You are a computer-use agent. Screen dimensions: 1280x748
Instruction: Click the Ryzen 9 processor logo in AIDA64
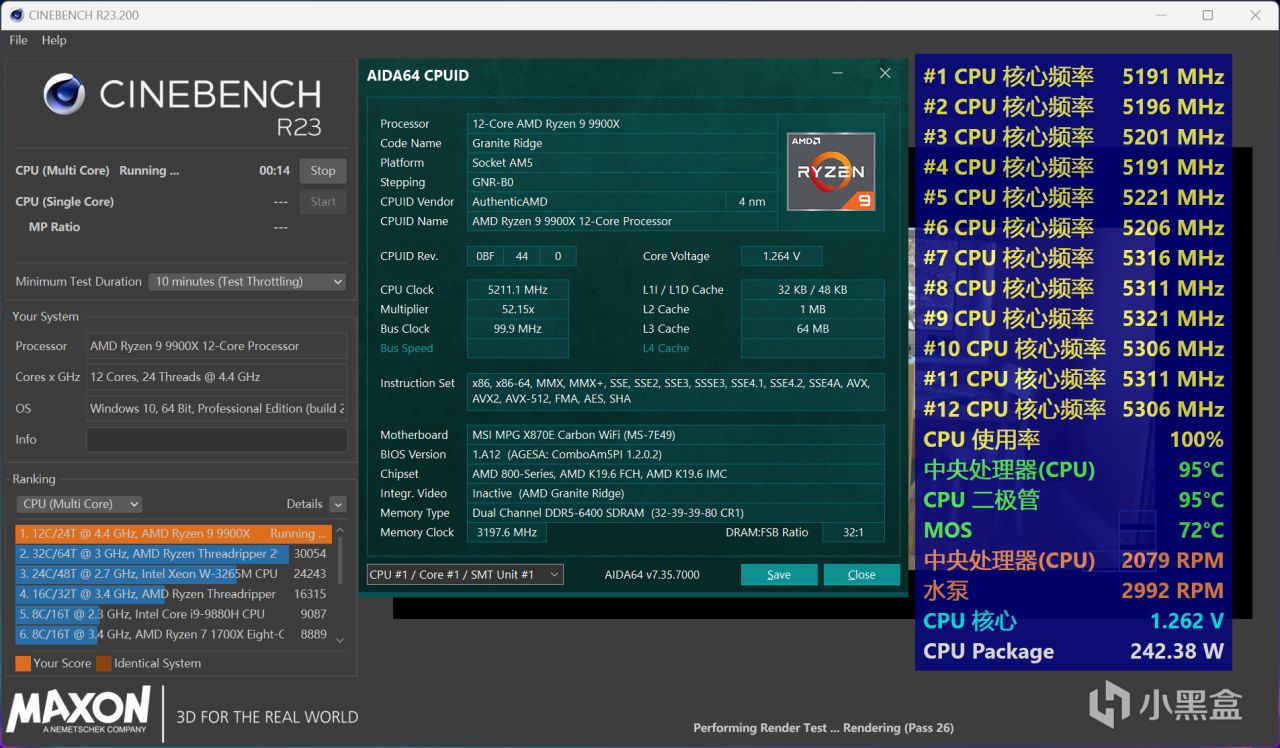[x=831, y=172]
